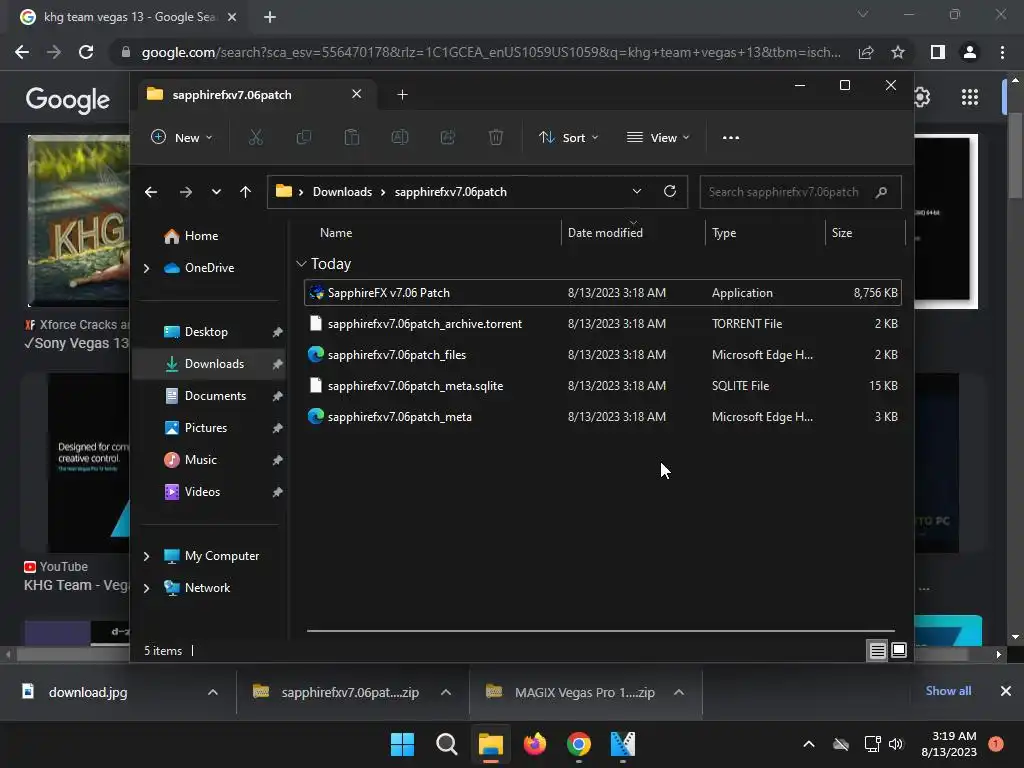Click the Delete trash icon in Explorer toolbar
Image resolution: width=1024 pixels, height=768 pixels.
pyautogui.click(x=496, y=137)
